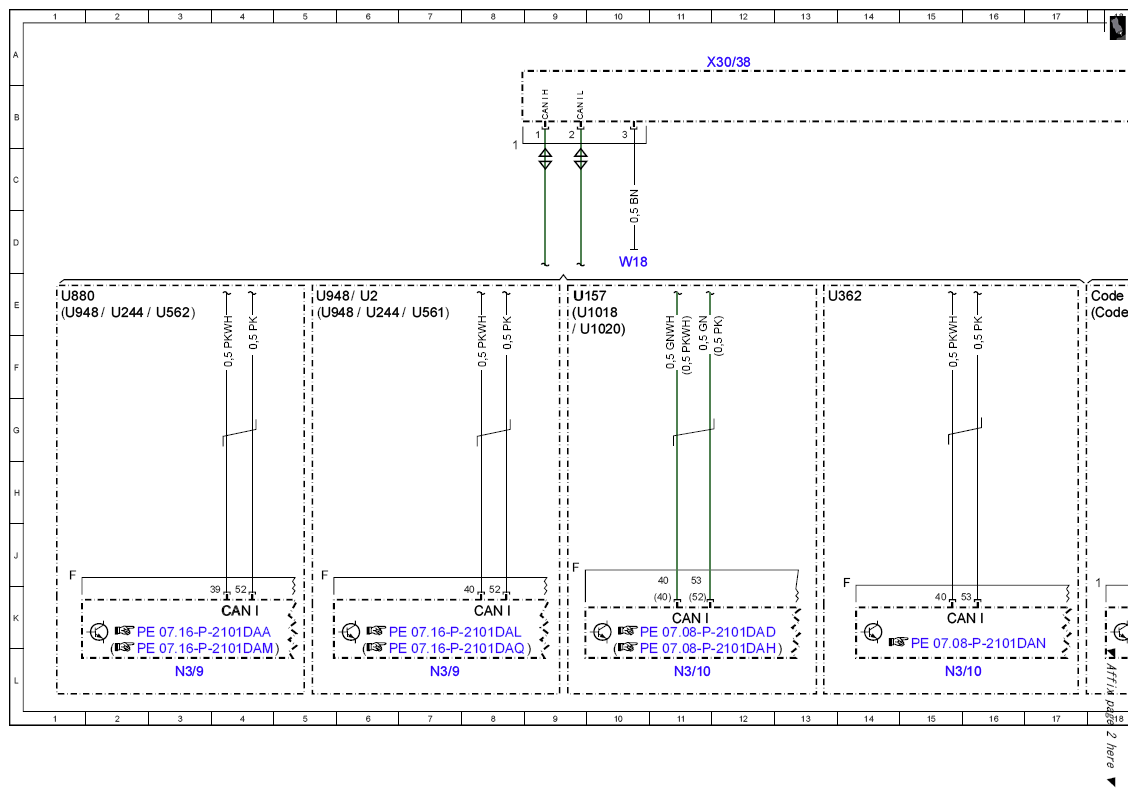1137x797 pixels.
Task: Open the PE 07.16-P-2101DAM diagram link
Action: 205,648
